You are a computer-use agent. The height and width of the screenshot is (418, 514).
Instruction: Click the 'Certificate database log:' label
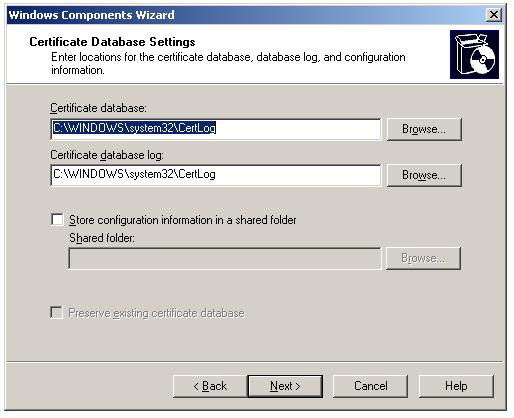[107, 155]
